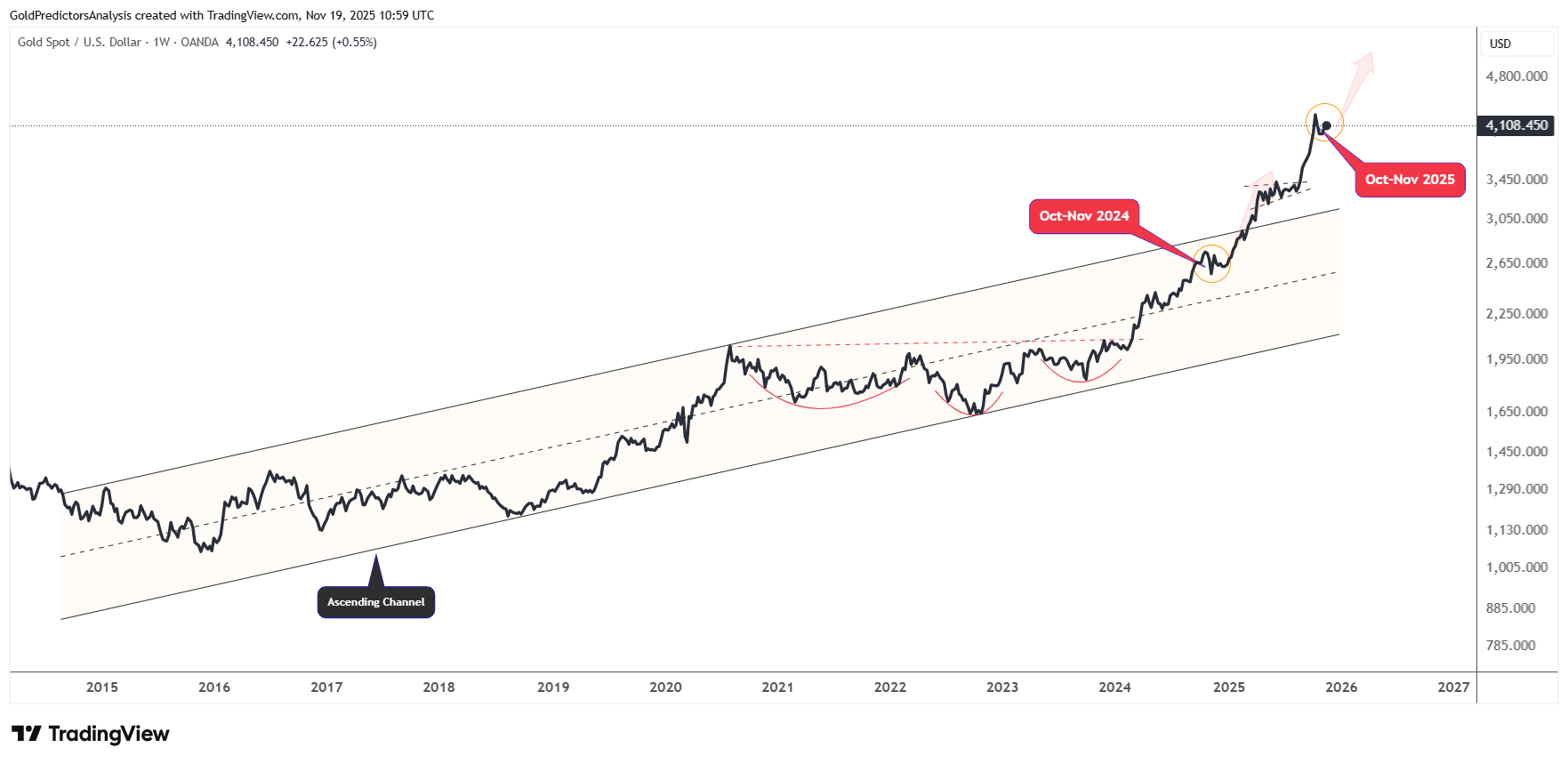The height and width of the screenshot is (764, 1568).
Task: Click the TradingView logo icon
Action: click(27, 734)
